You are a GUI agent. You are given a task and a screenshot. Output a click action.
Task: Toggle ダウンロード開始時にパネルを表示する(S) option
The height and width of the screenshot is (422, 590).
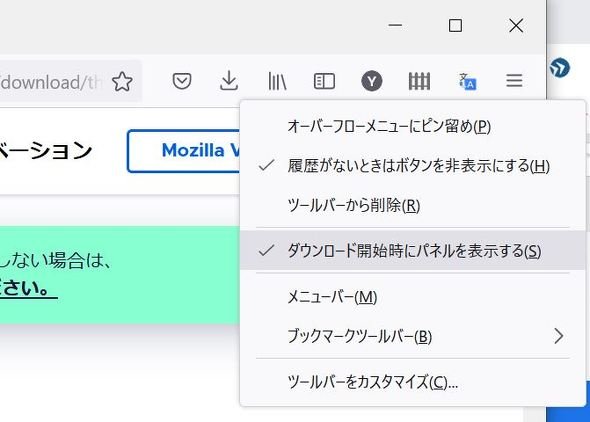click(413, 250)
